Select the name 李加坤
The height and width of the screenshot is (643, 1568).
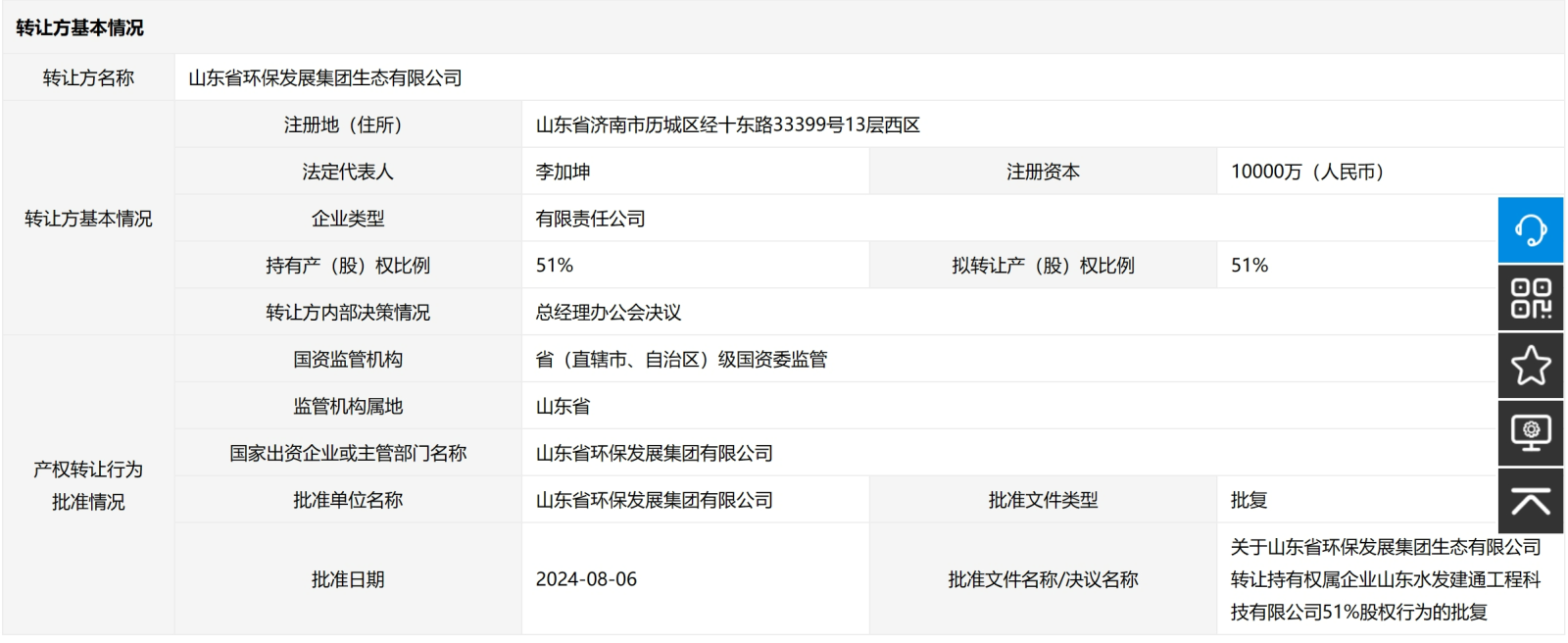(x=563, y=172)
